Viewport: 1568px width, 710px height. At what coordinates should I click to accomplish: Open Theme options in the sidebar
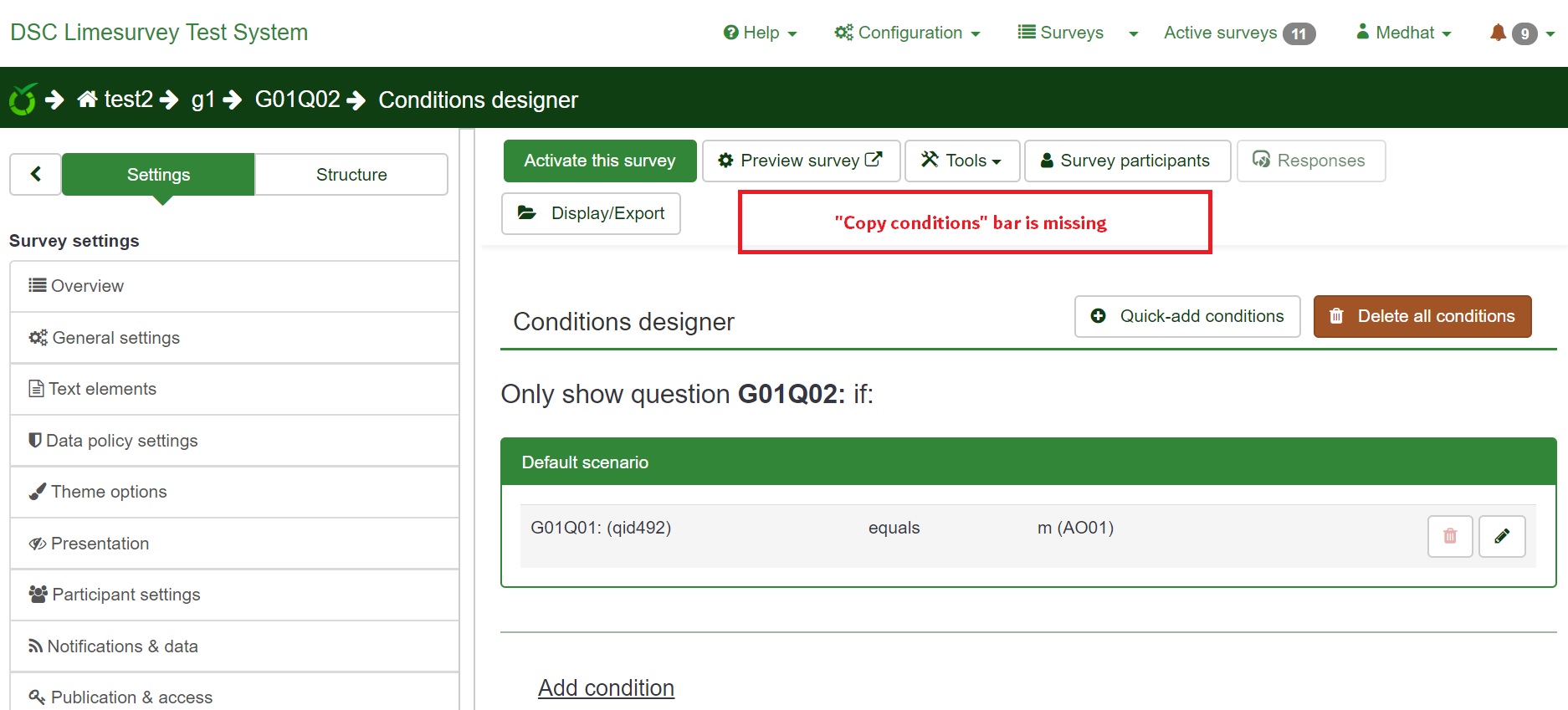click(x=109, y=492)
